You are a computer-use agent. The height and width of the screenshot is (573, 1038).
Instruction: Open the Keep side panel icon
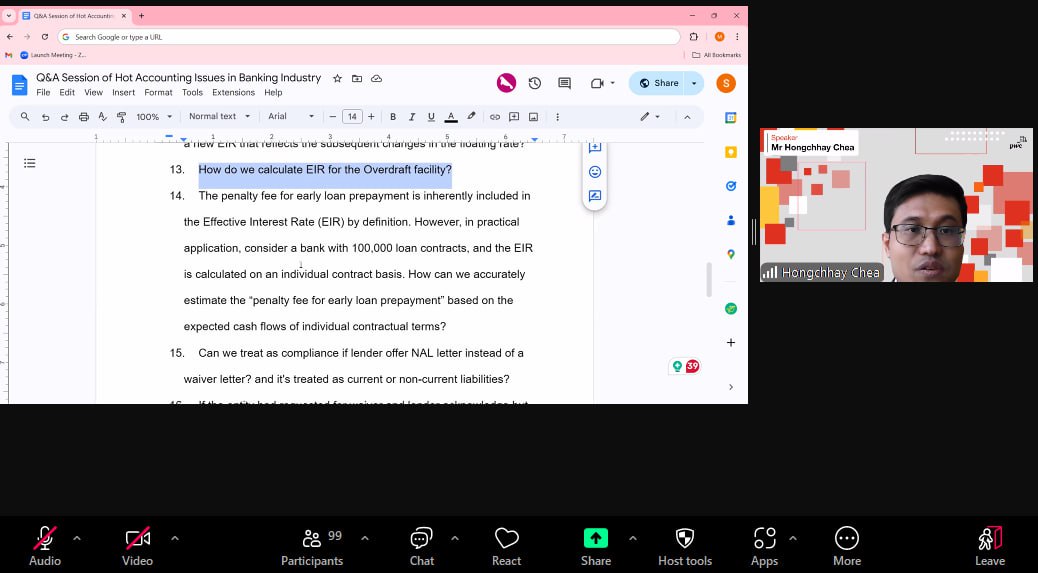[x=731, y=152]
